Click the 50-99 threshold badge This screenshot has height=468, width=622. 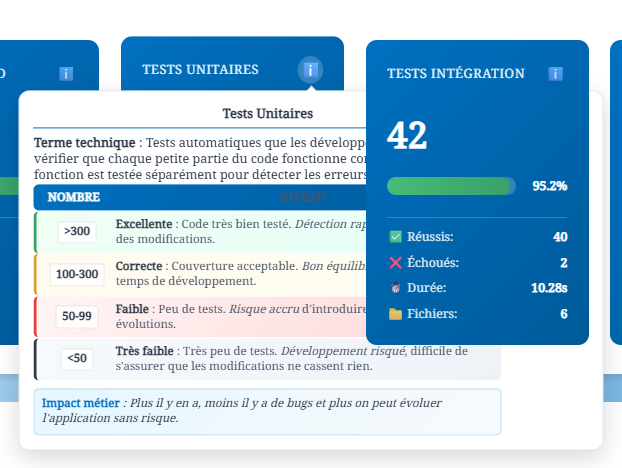pos(77,316)
